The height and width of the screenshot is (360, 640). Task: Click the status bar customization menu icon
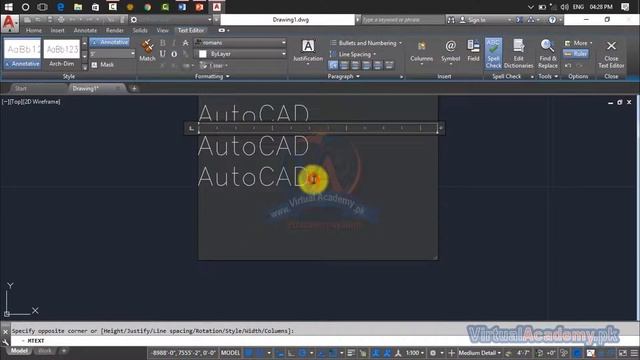click(x=634, y=353)
